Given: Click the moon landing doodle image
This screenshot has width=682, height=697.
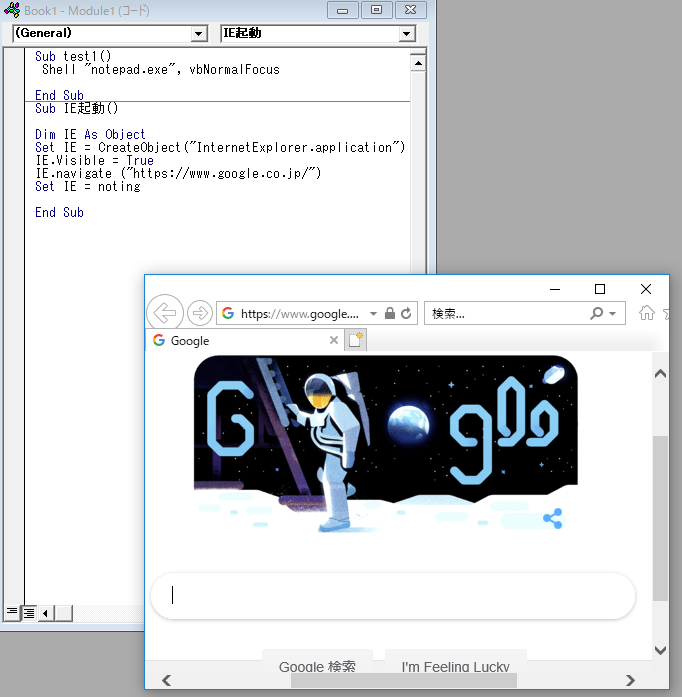Looking at the screenshot, I should pyautogui.click(x=386, y=444).
